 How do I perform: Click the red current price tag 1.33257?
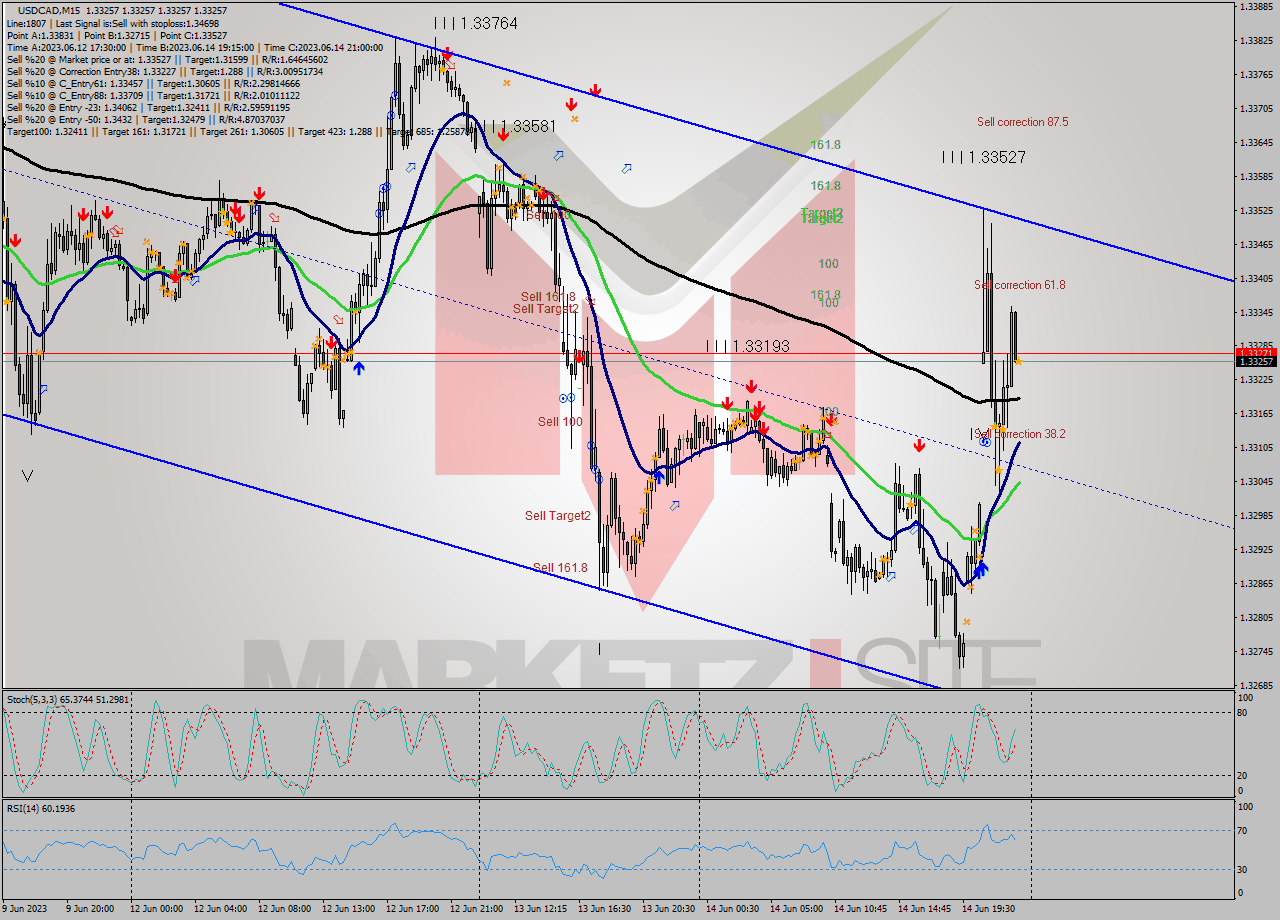point(1256,361)
